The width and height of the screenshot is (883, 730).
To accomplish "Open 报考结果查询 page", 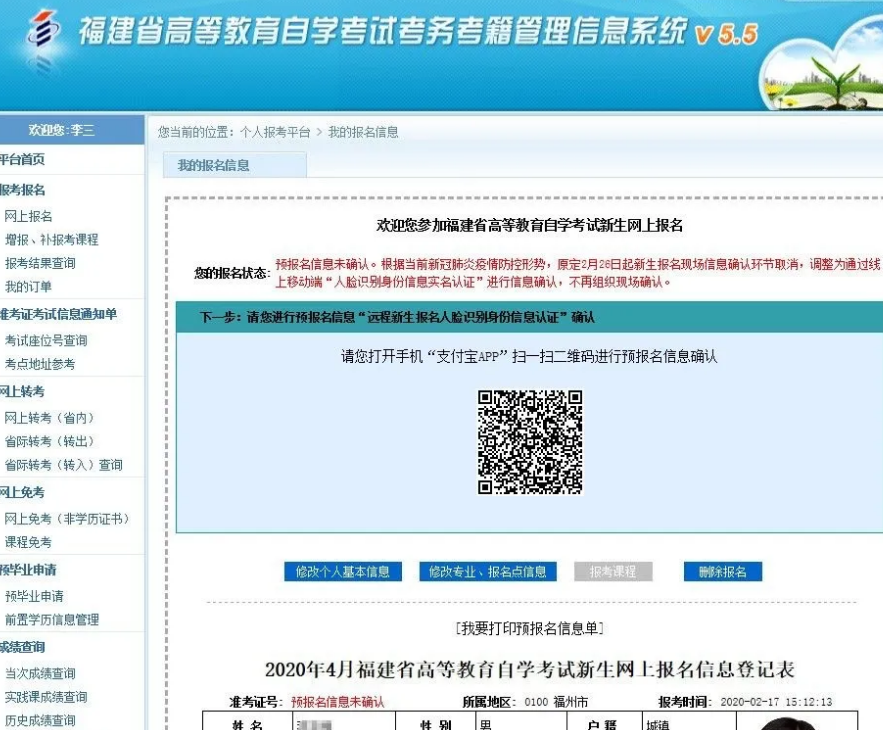I will [x=40, y=263].
